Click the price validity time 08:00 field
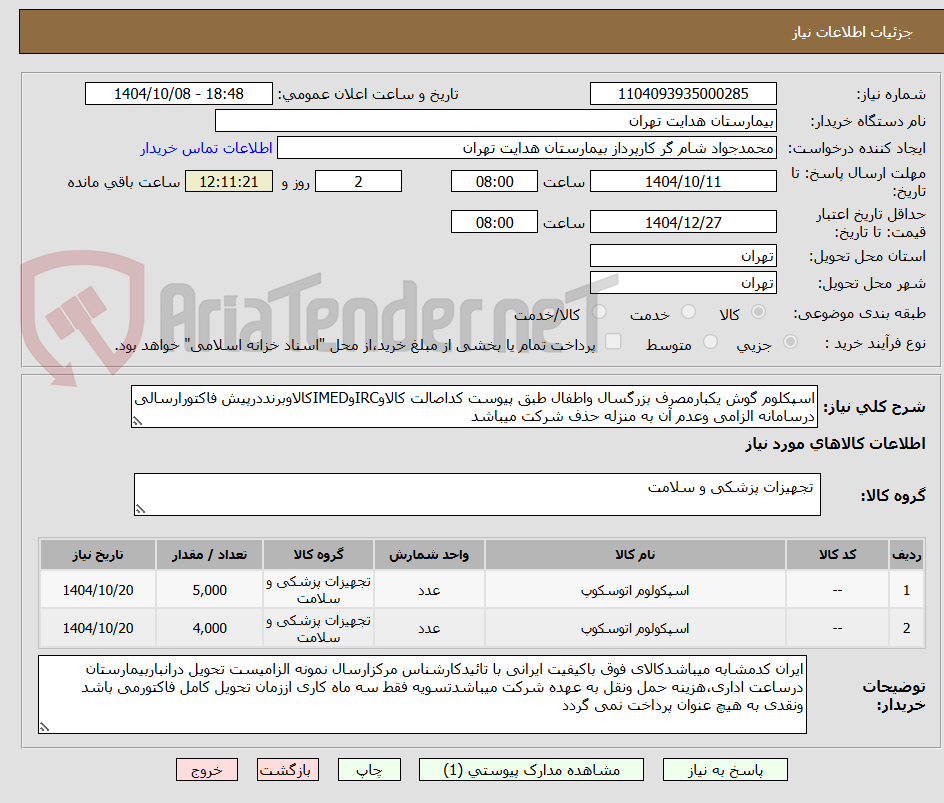944x803 pixels. 494,222
